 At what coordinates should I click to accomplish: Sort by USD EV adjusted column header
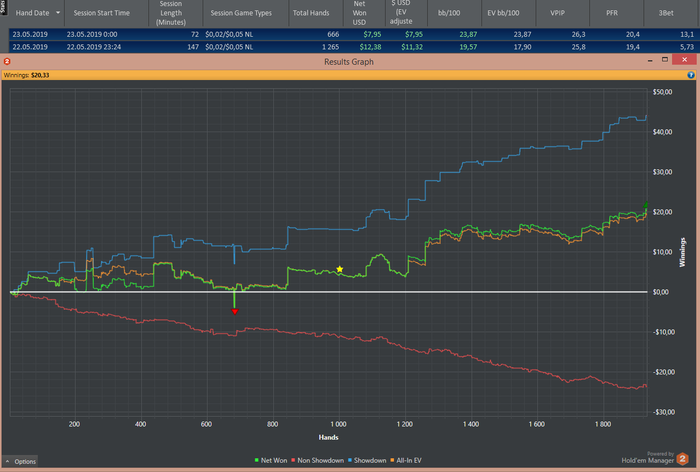tap(401, 13)
